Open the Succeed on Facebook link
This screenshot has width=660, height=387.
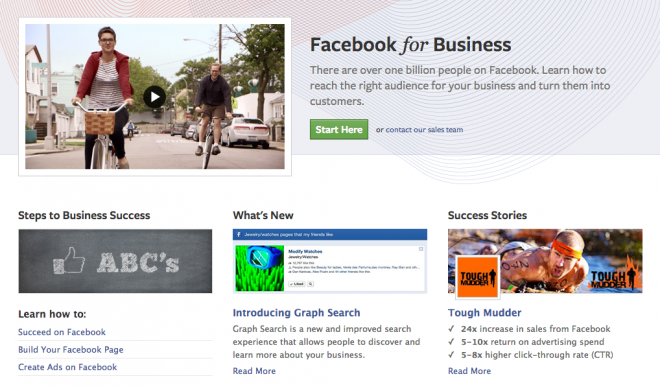point(62,332)
